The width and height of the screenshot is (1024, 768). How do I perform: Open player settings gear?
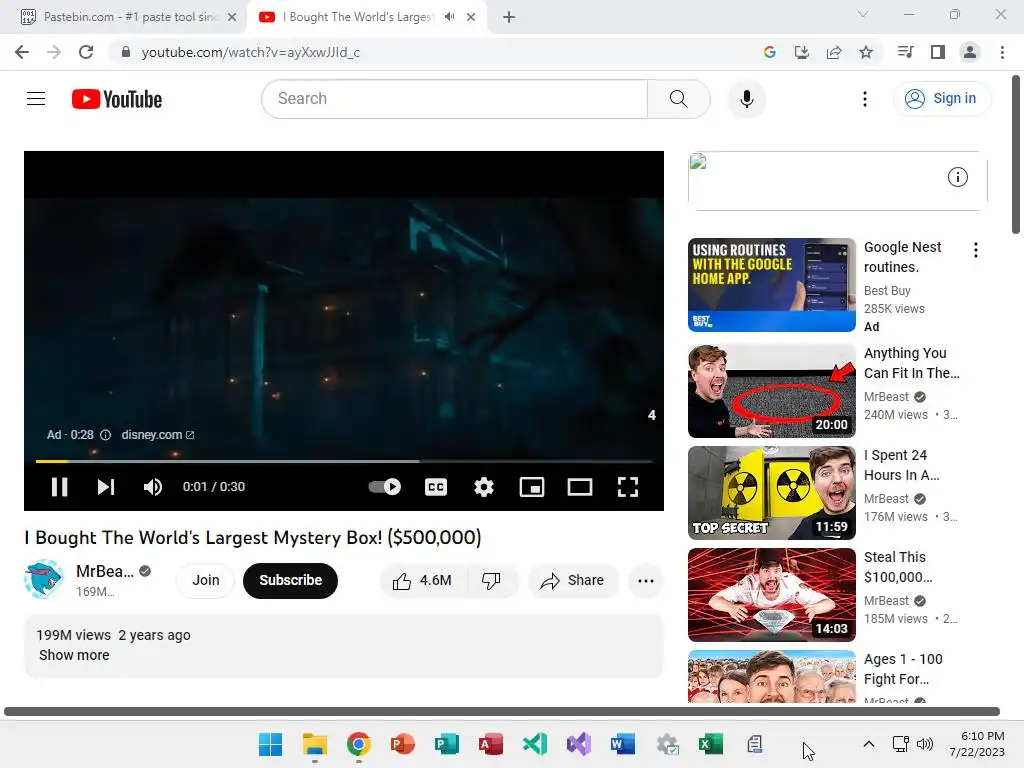484,487
